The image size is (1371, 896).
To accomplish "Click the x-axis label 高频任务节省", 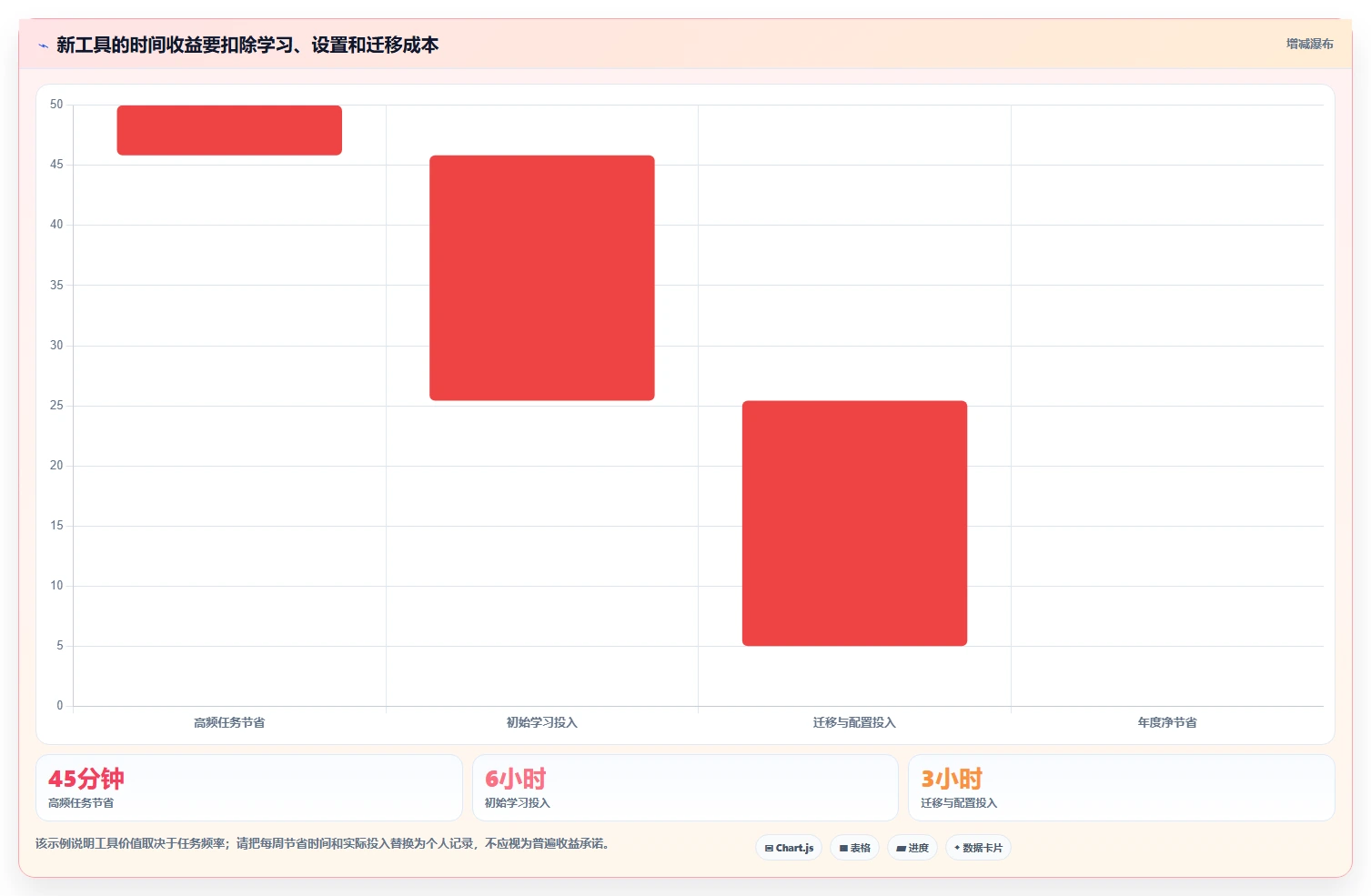I will (x=229, y=722).
